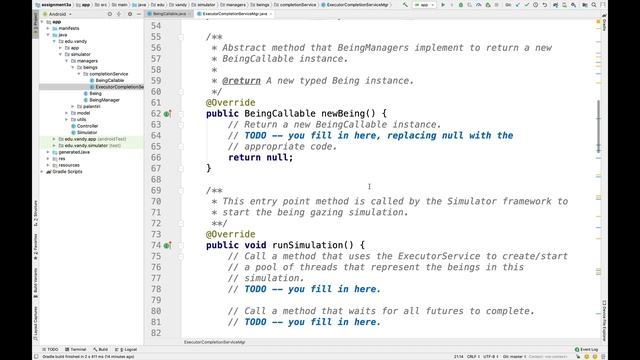Click the locate-file target icon in the Project panel
The width and height of the screenshot is (640, 360).
pos(109,14)
